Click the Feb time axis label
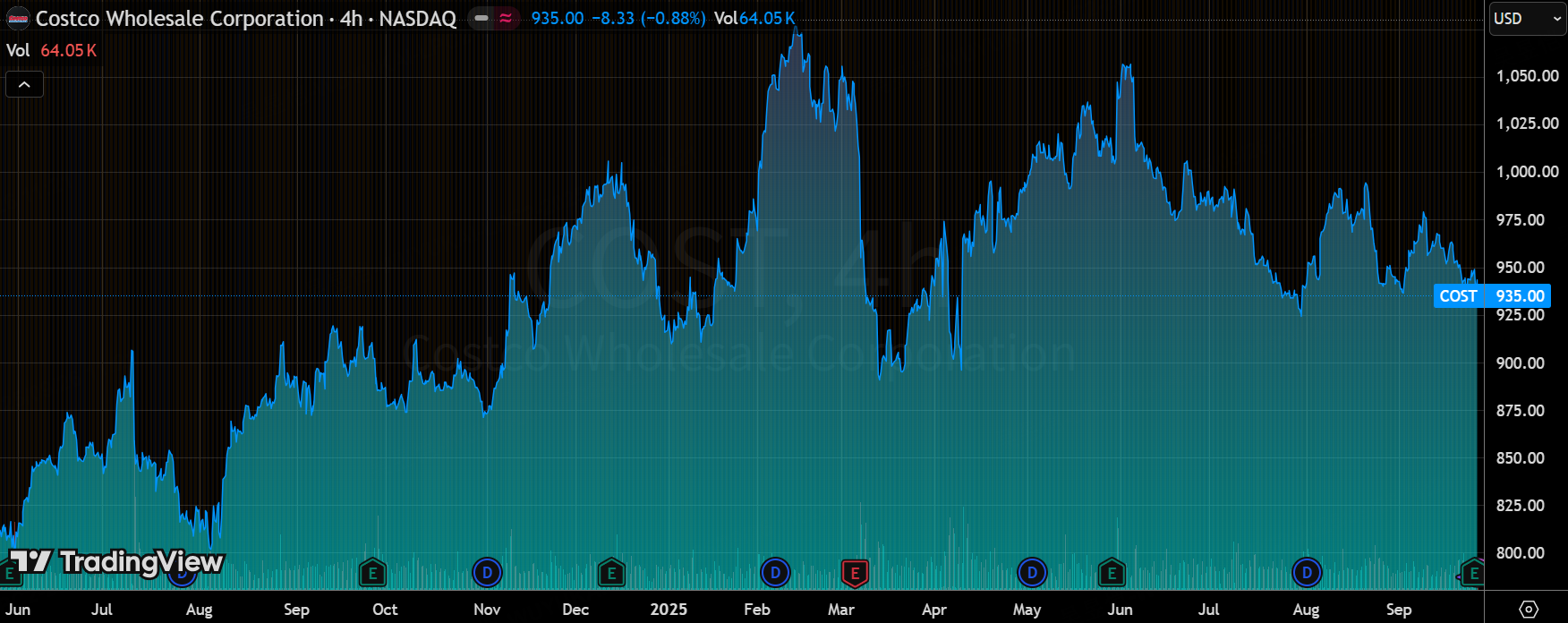This screenshot has height=623, width=1568. click(757, 610)
